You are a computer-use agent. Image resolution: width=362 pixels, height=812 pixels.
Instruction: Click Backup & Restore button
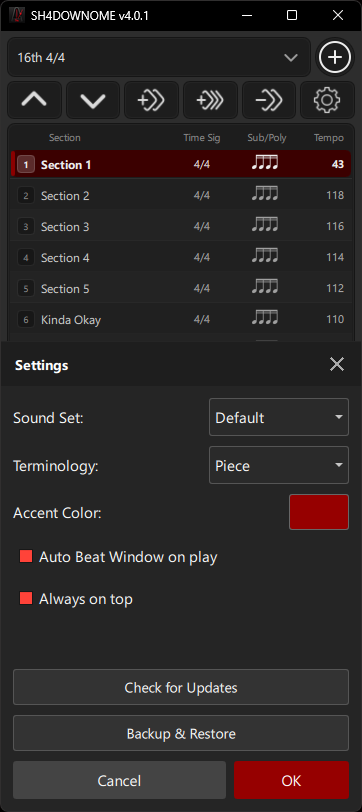pos(181,733)
